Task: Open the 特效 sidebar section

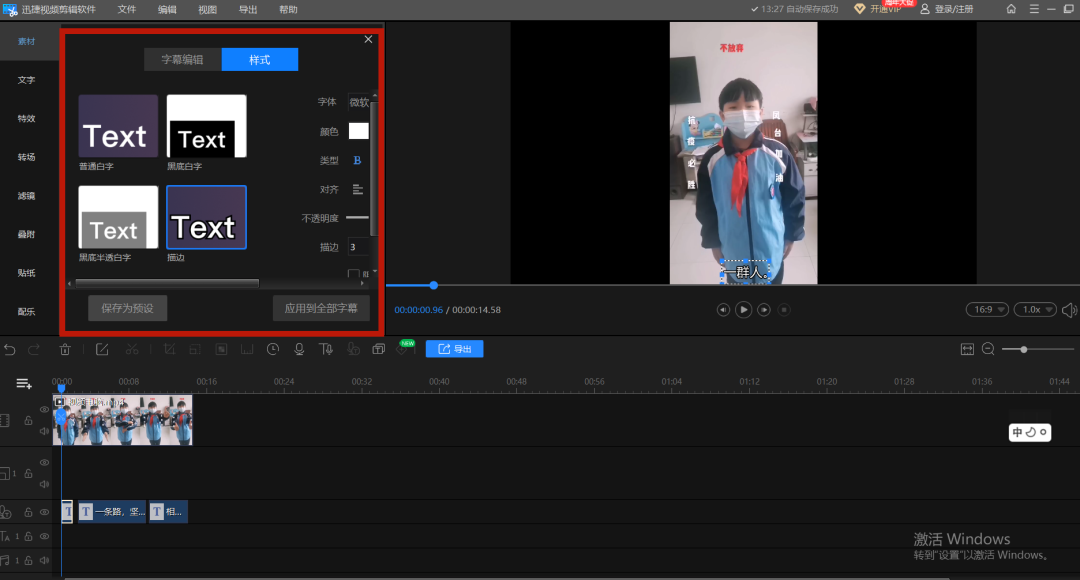Action: click(26, 118)
